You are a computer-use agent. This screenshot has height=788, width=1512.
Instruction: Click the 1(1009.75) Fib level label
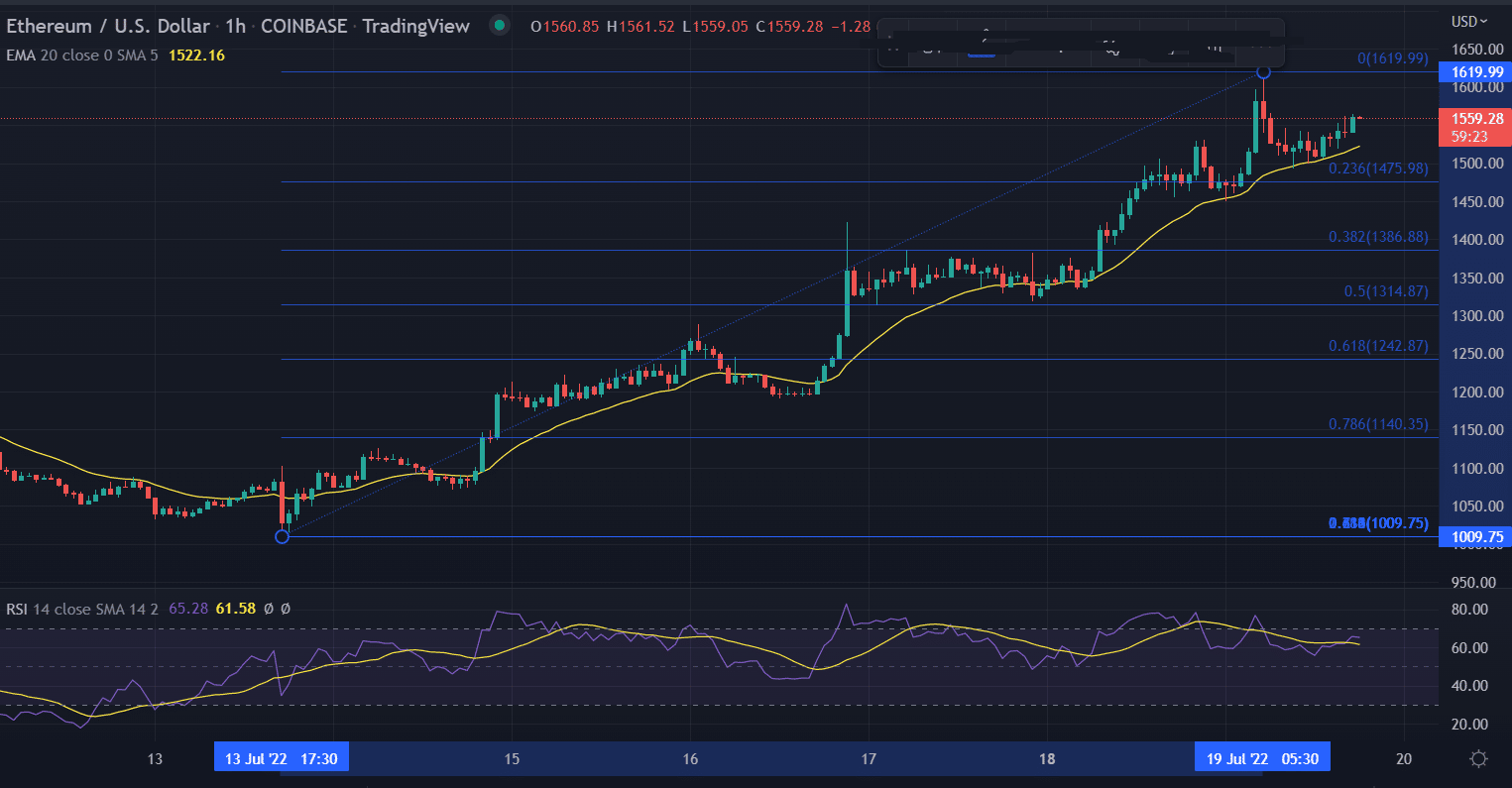(x=1379, y=523)
